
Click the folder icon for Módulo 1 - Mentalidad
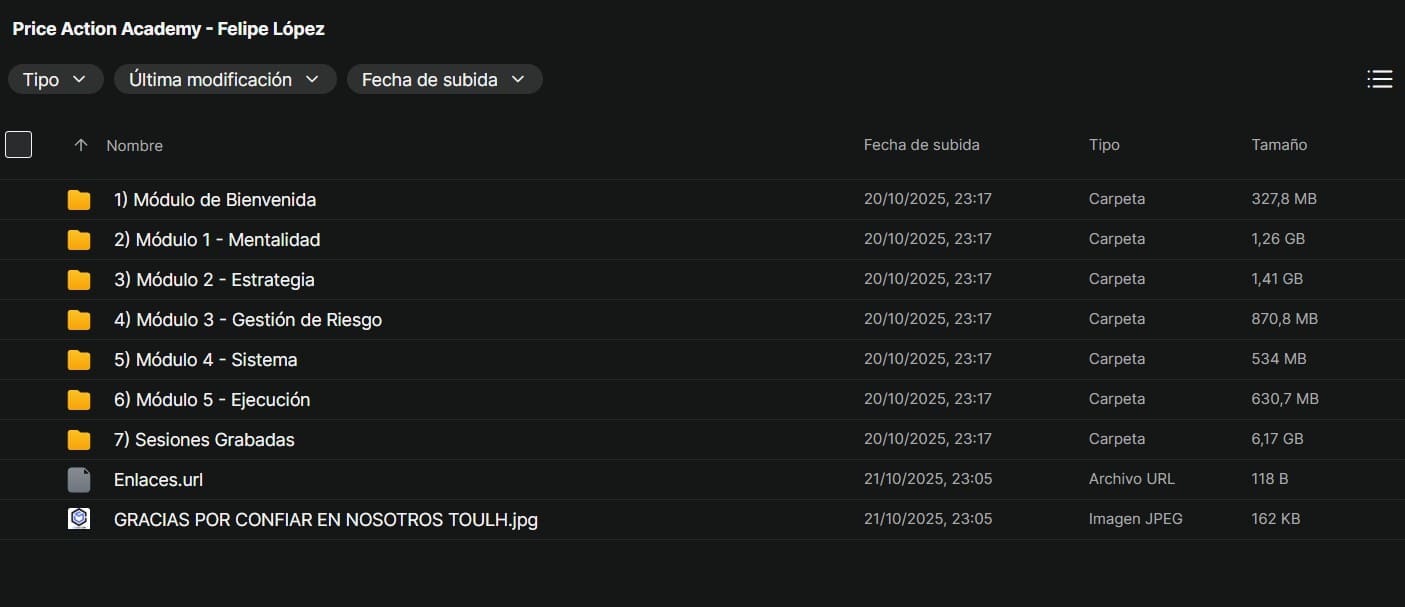click(79, 240)
